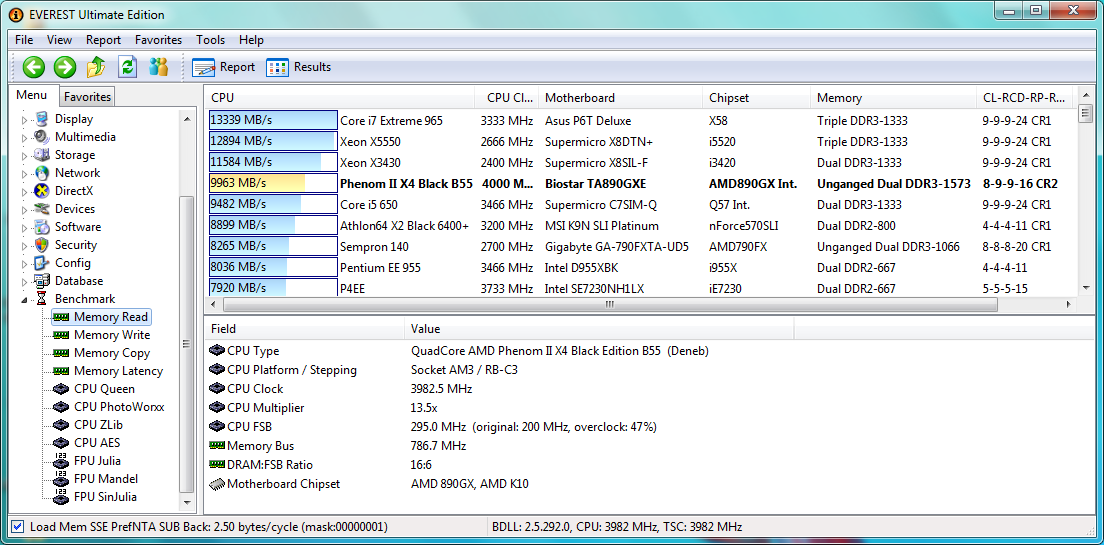Click the 13339 MB/s result bar
Image resolution: width=1104 pixels, height=545 pixels.
click(273, 120)
